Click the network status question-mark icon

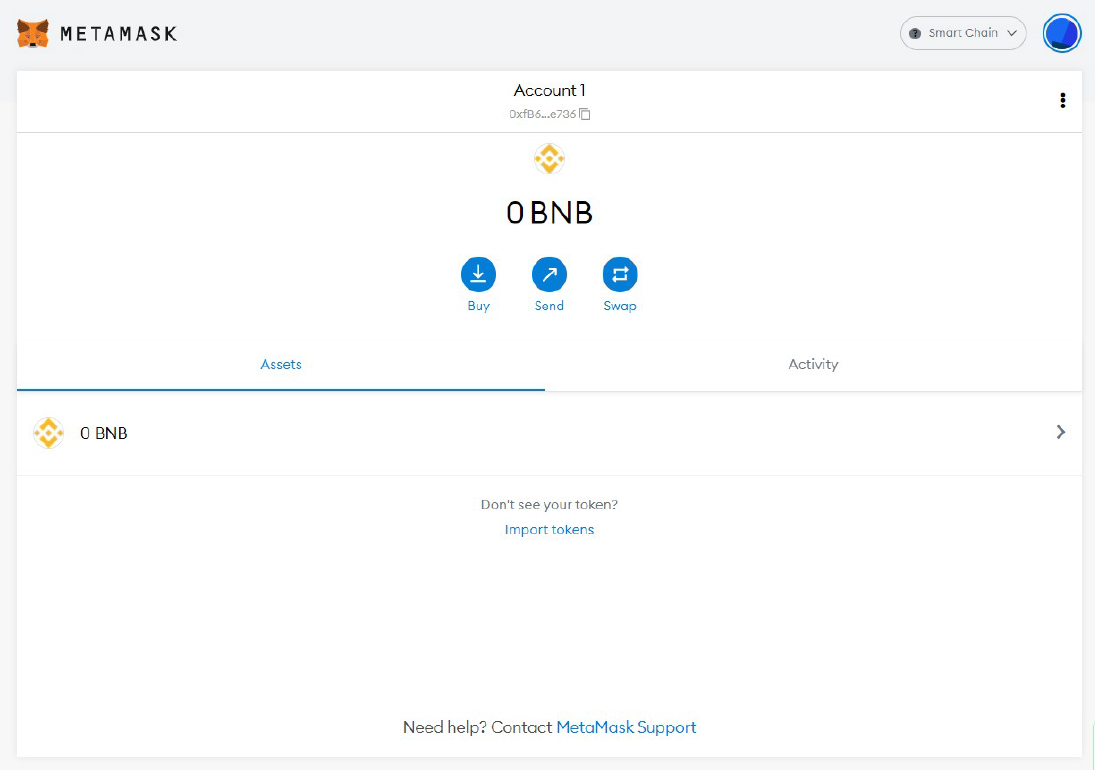[x=915, y=34]
